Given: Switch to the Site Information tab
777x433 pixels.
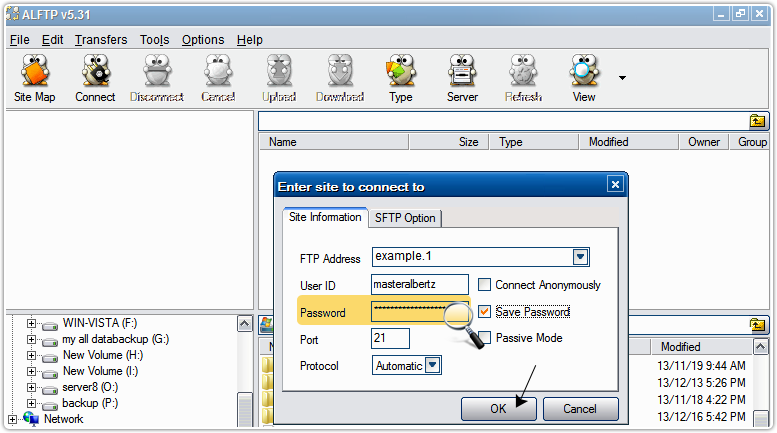Looking at the screenshot, I should 325,217.
